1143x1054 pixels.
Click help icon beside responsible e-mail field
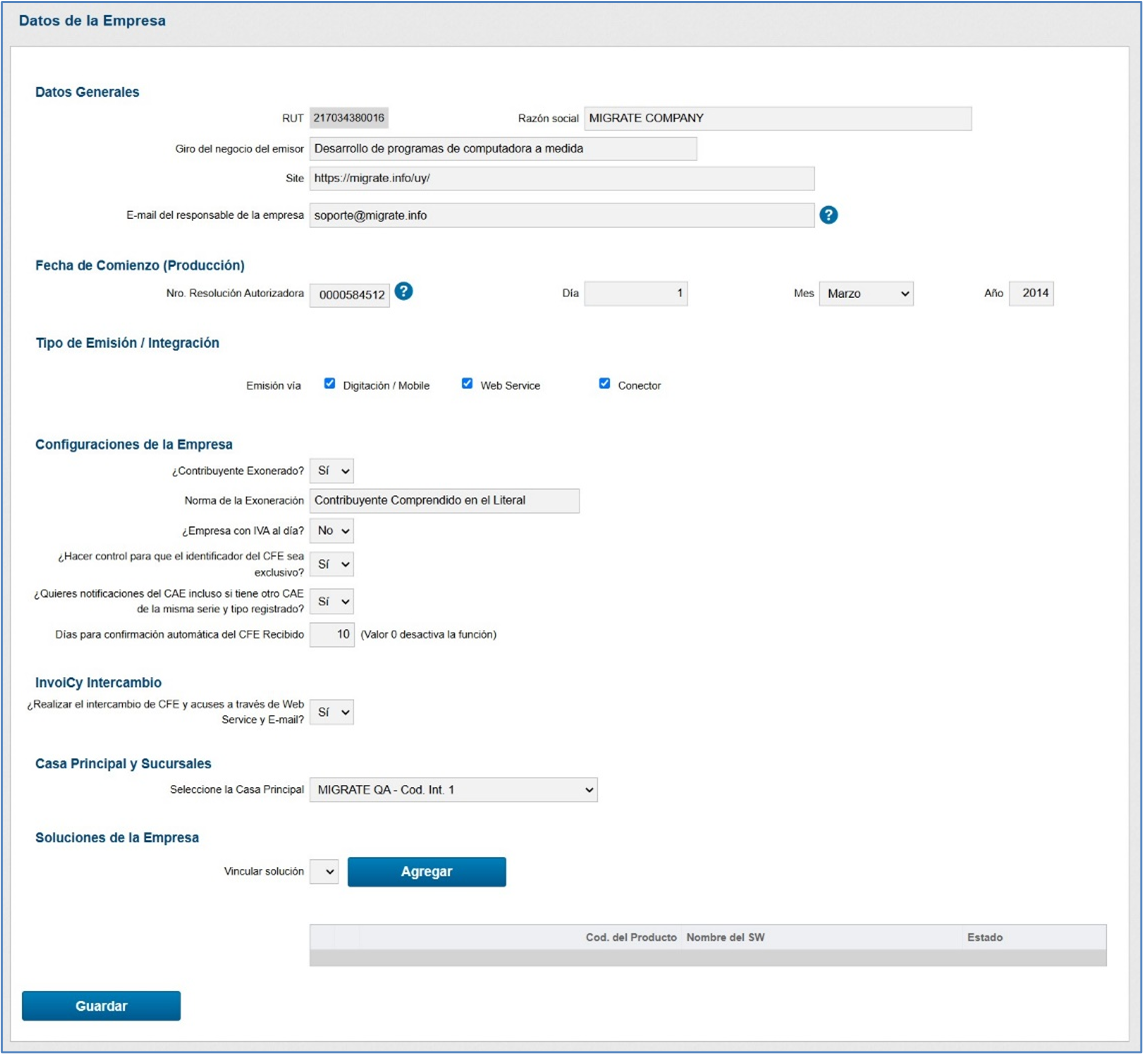pos(828,215)
